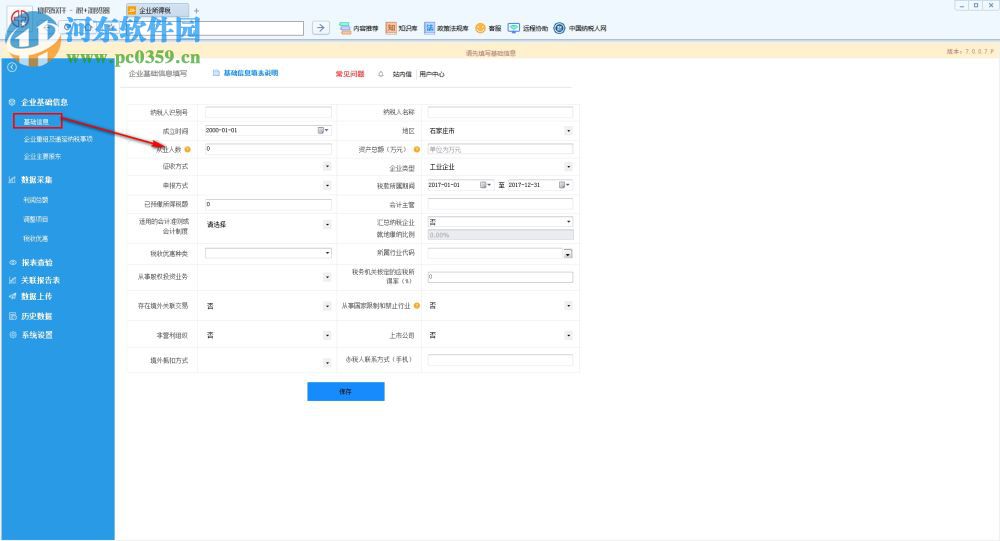Open the 常见问题 FAQ link
This screenshot has height=541, width=1000.
(x=350, y=74)
